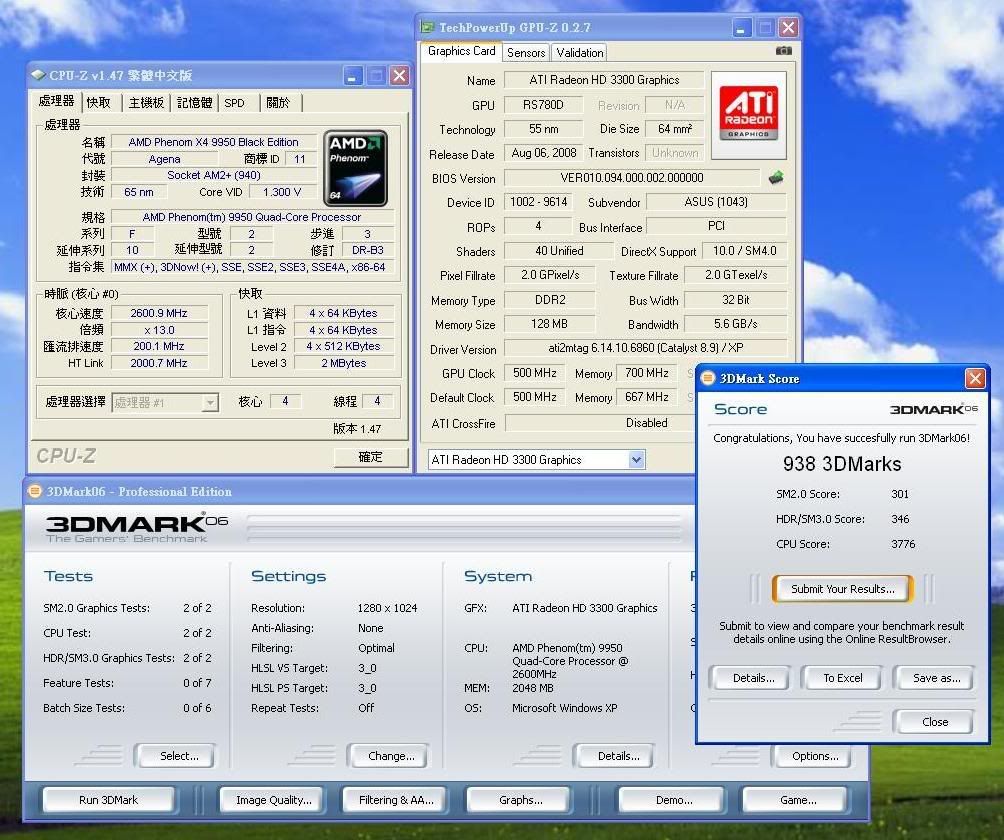The image size is (1004, 840).
Task: Click the multiplier value x 13.0
Action: coord(159,330)
